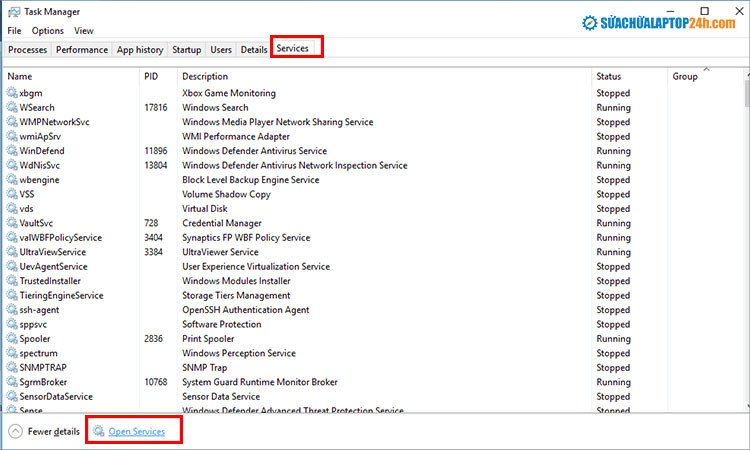Select PID 3384 cell
750x450 pixels.
153,252
